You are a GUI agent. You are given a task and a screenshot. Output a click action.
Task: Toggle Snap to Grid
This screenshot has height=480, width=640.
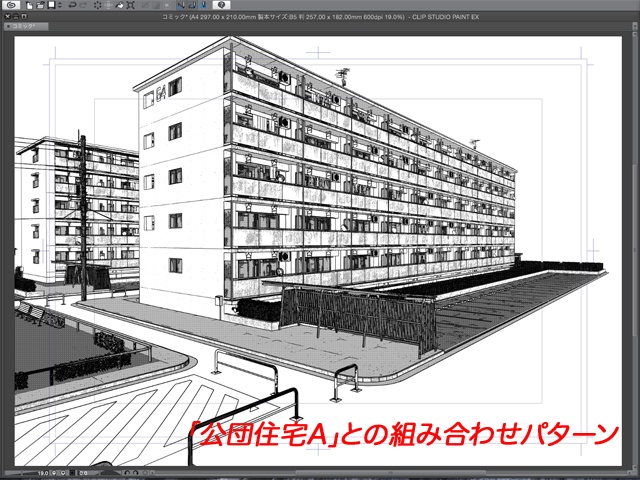tap(204, 5)
